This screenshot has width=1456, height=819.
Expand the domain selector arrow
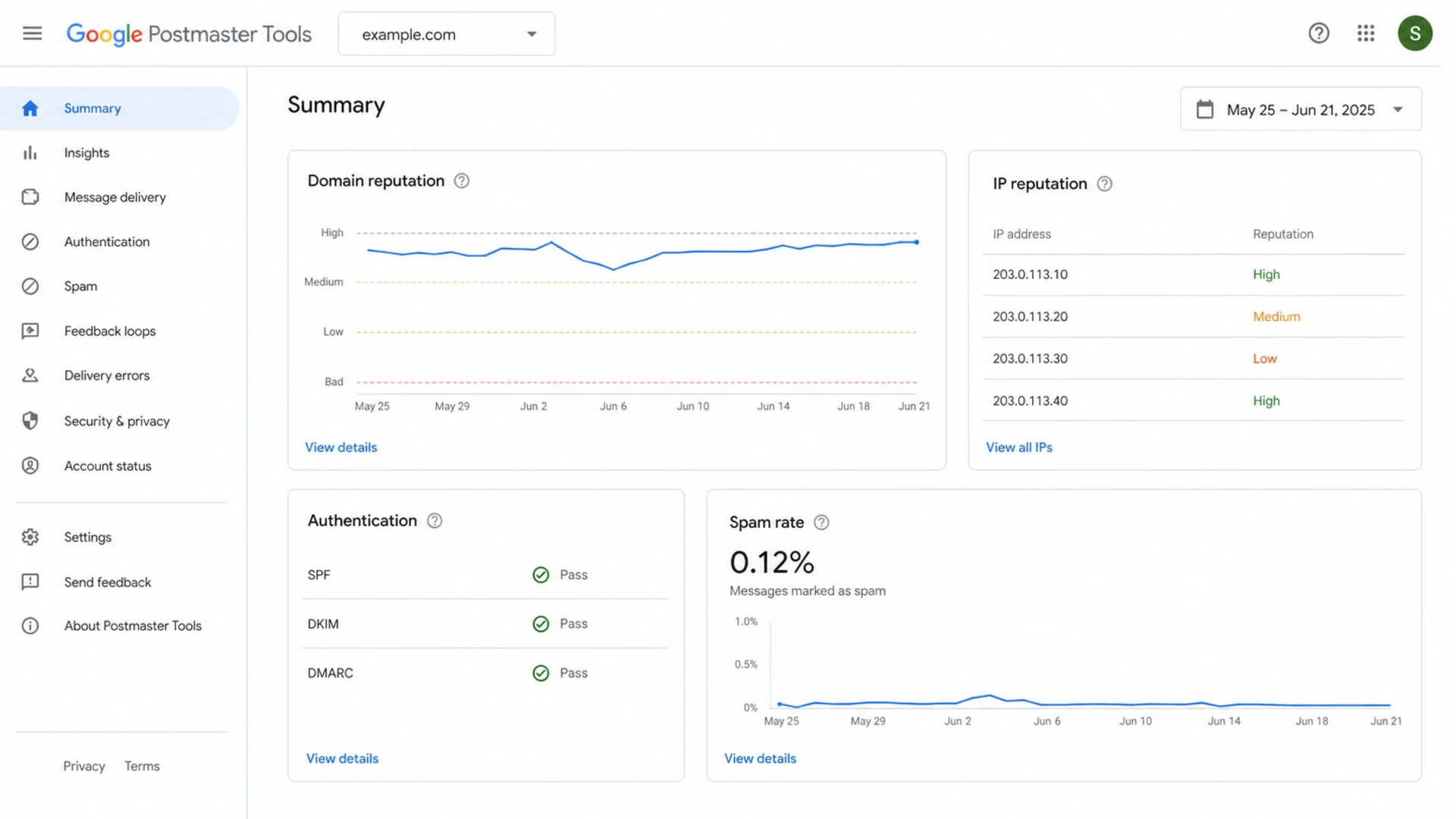tap(532, 34)
